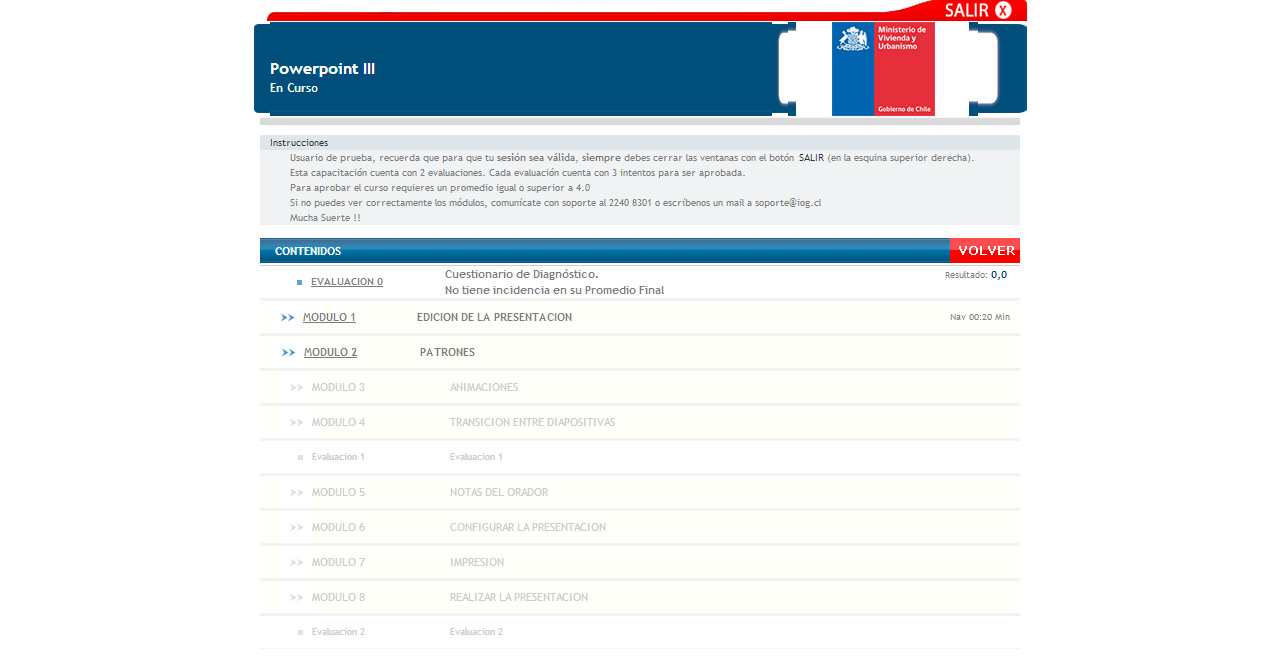
Task: Select the greyed-out MODULO 6 label
Action: click(338, 527)
